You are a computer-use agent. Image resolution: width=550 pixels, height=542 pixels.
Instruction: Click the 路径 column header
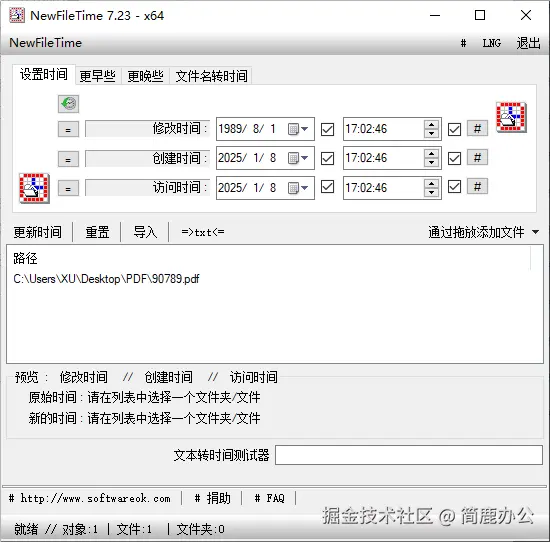click(25, 259)
